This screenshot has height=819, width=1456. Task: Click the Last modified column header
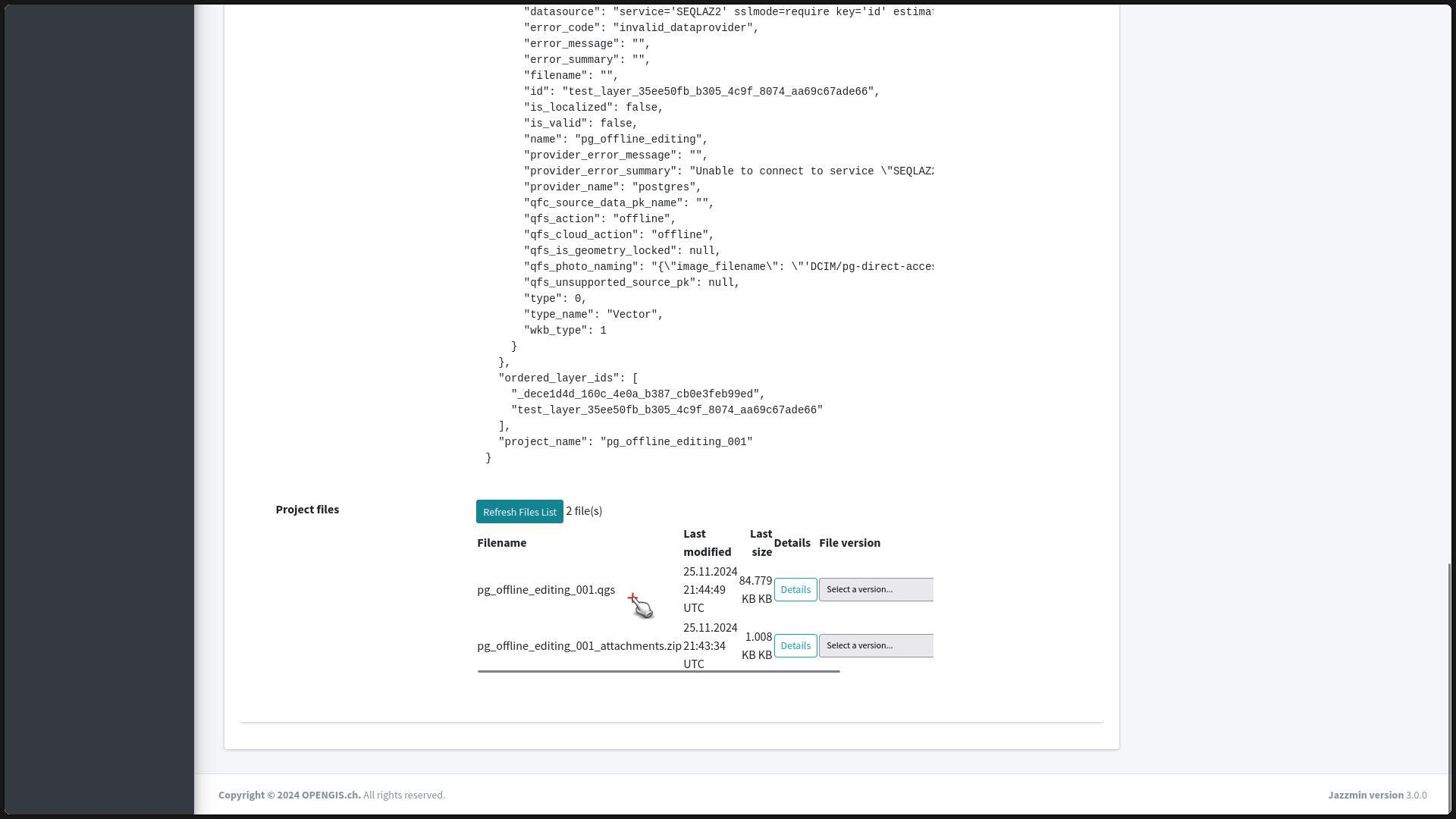[x=707, y=543]
